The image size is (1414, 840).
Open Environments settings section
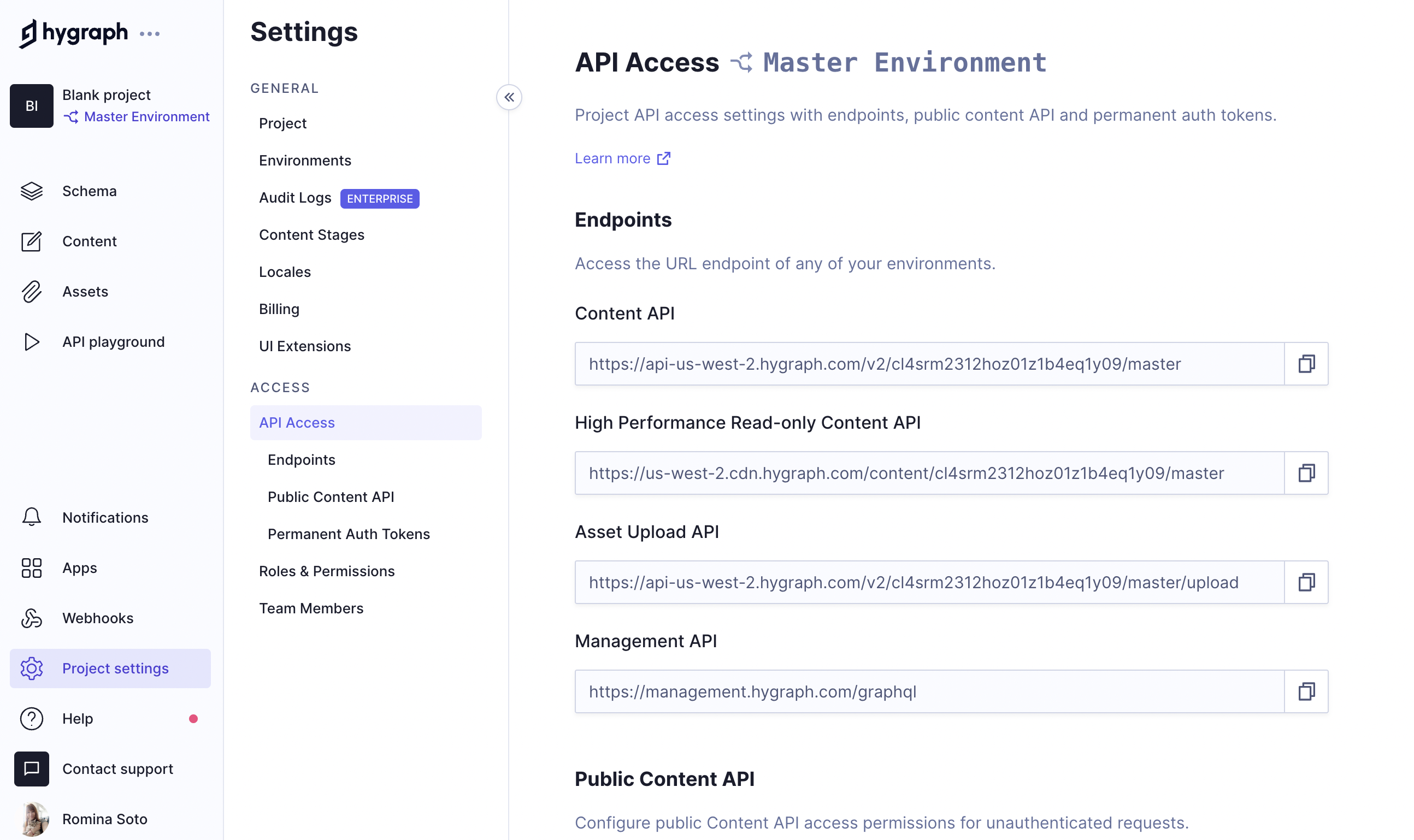click(305, 160)
